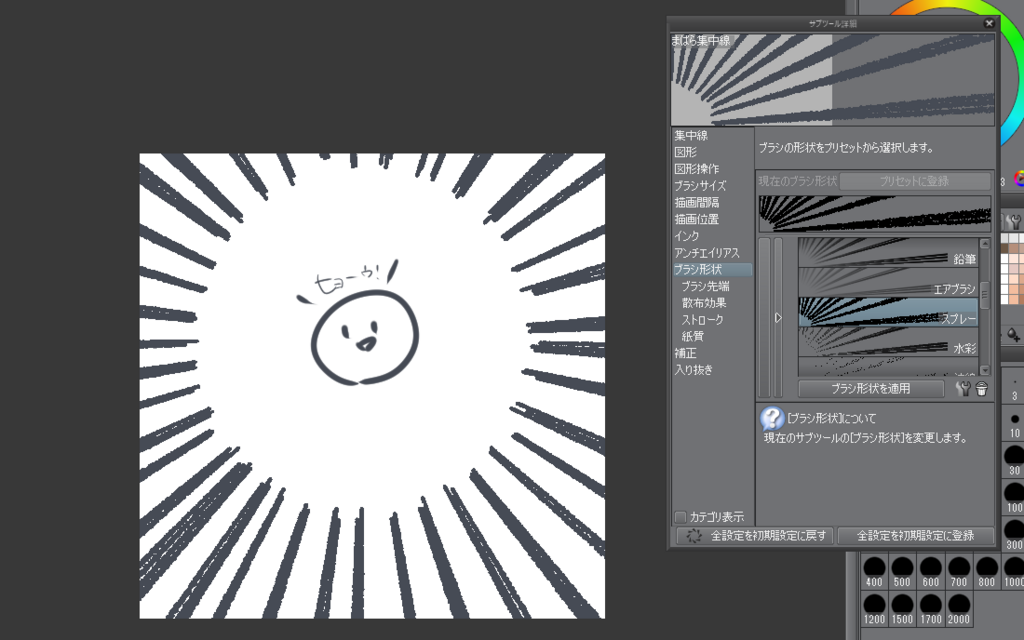Click the プリセットに登録 button
The height and width of the screenshot is (640, 1024).
click(x=915, y=181)
